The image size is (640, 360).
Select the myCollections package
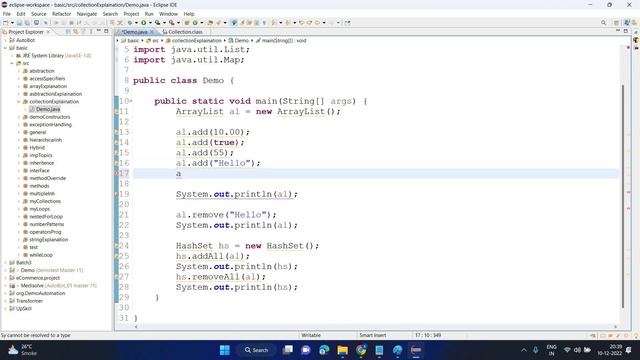(x=45, y=201)
